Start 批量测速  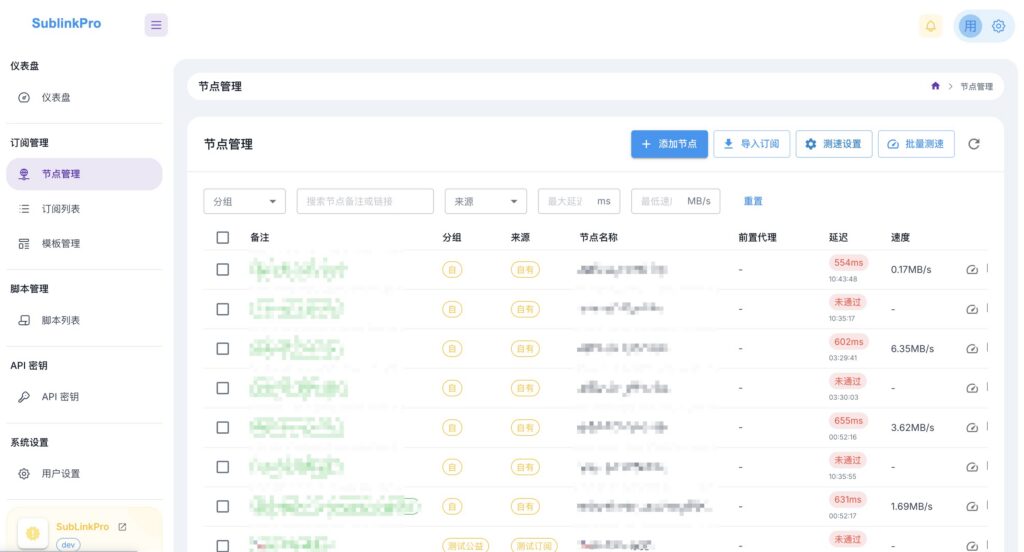pyautogui.click(x=916, y=144)
